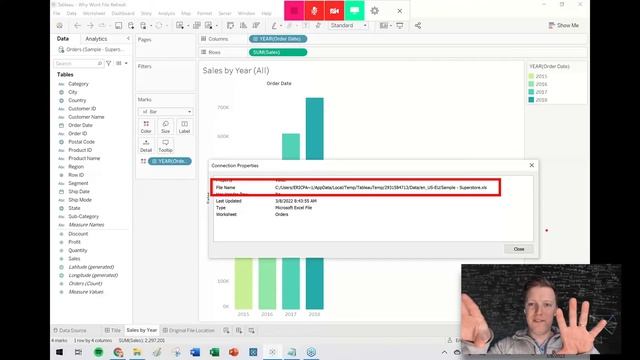Viewport: 640px width, 360px height.
Task: Select the Customer Name field
Action: pos(86,117)
